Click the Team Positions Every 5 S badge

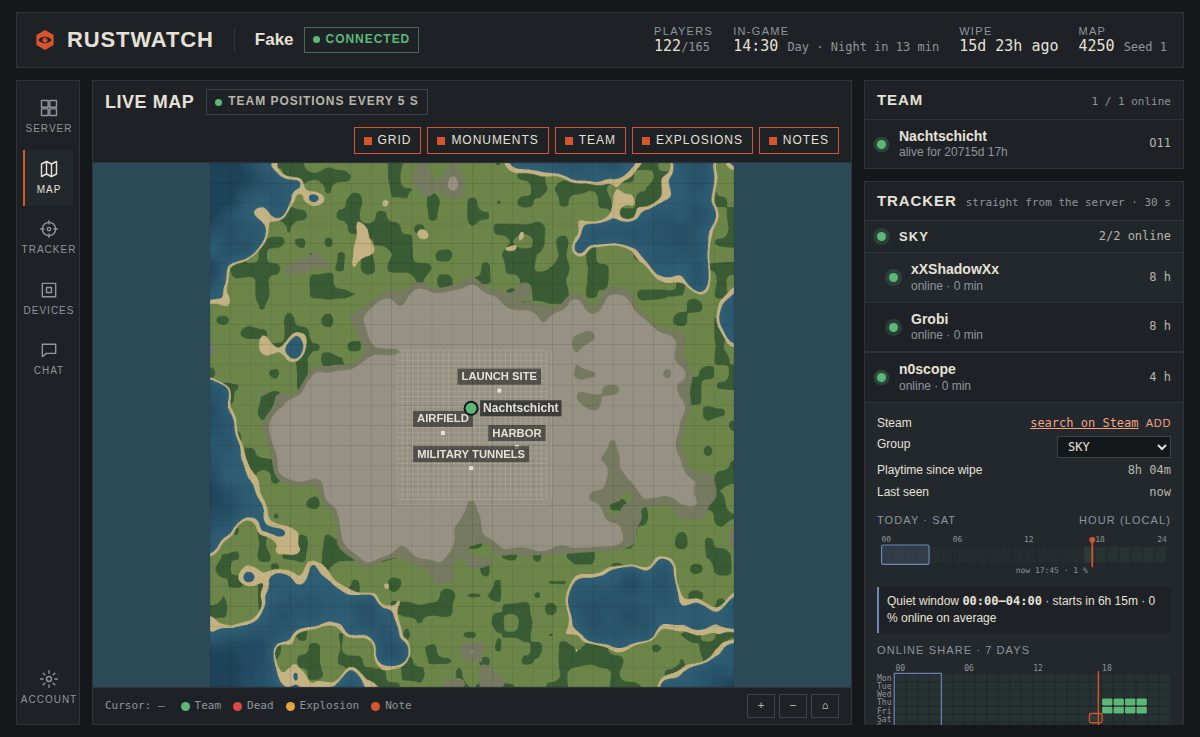pyautogui.click(x=317, y=101)
